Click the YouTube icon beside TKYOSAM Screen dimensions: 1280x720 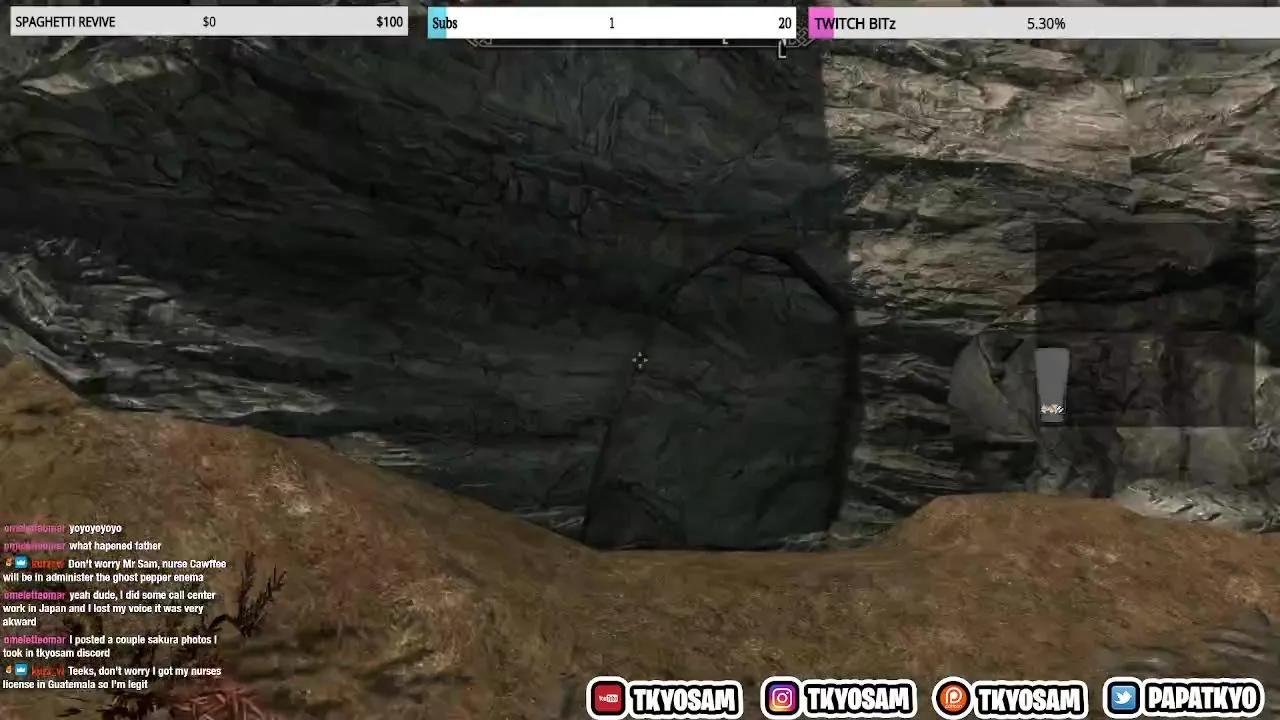[x=608, y=698]
